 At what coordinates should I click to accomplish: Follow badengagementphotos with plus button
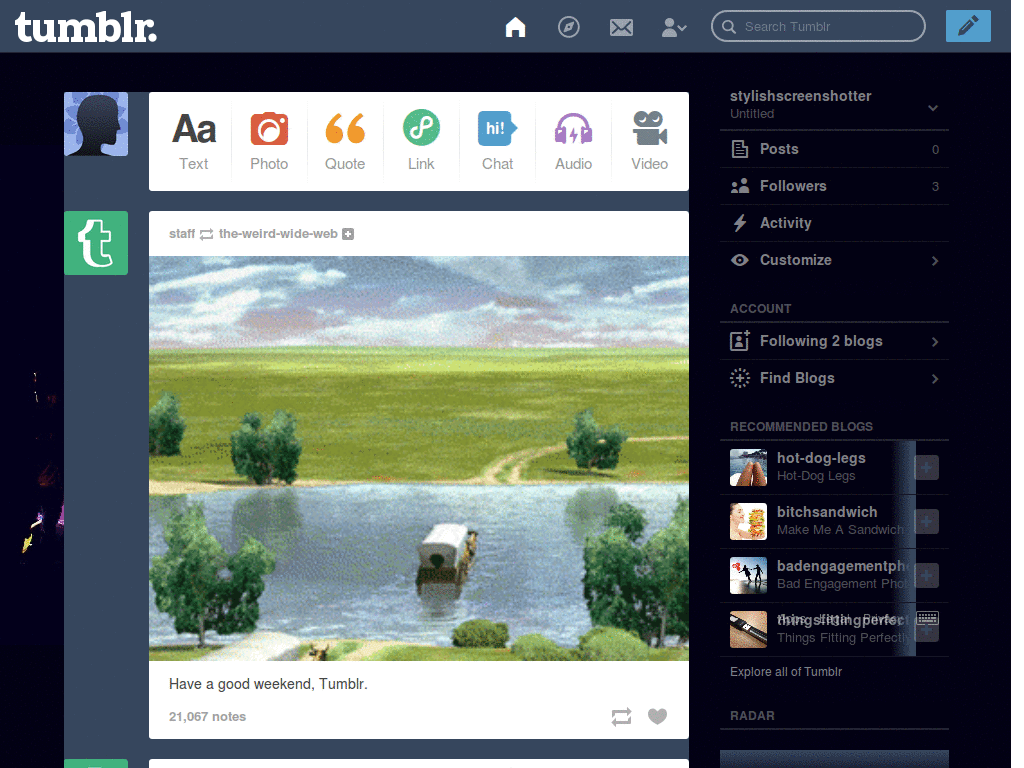tap(927, 575)
